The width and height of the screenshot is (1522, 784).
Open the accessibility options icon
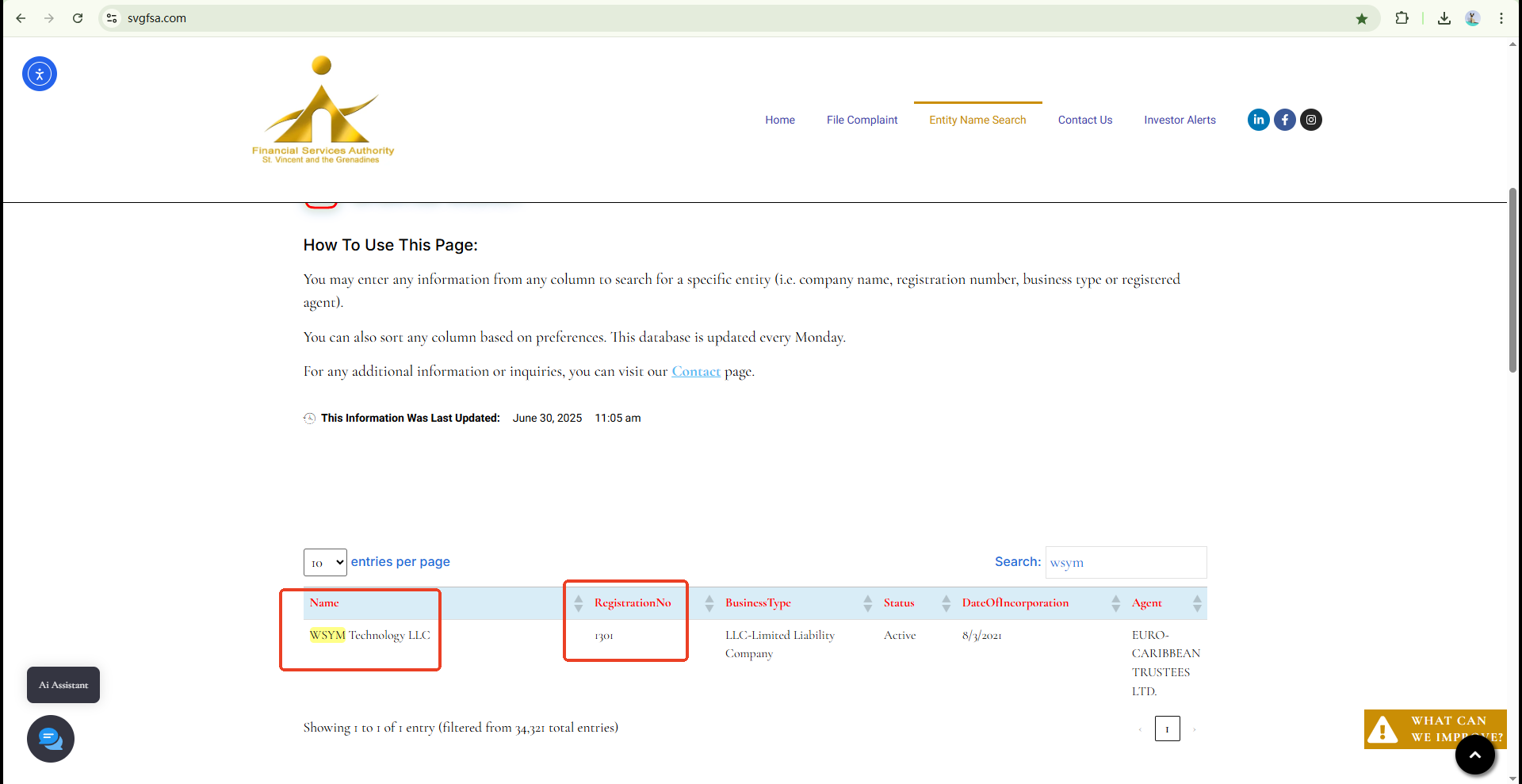coord(40,74)
